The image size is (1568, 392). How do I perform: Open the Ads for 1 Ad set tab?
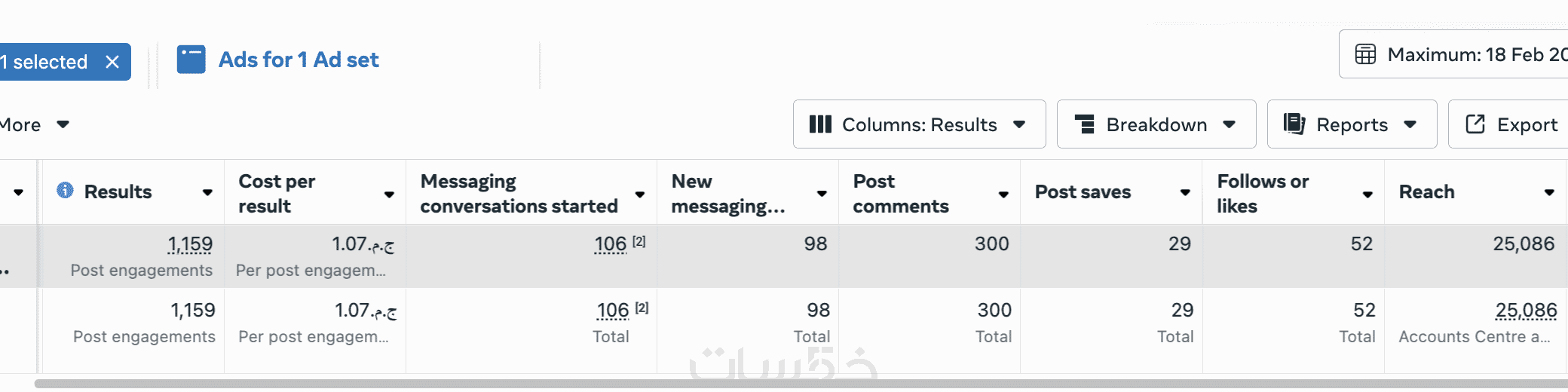pyautogui.click(x=299, y=60)
